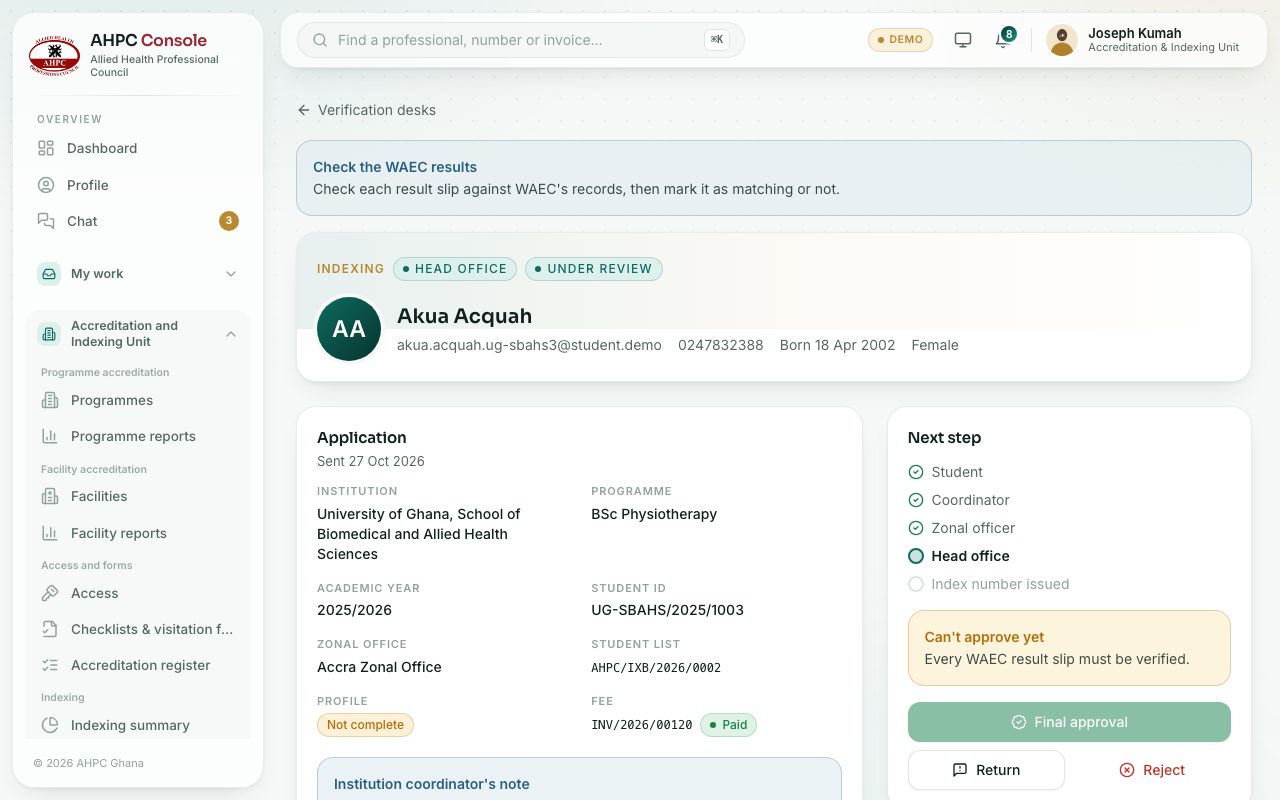Screen dimensions: 1280x800
Task: Open Joseph Kumah's user menu
Action: coord(1144,40)
